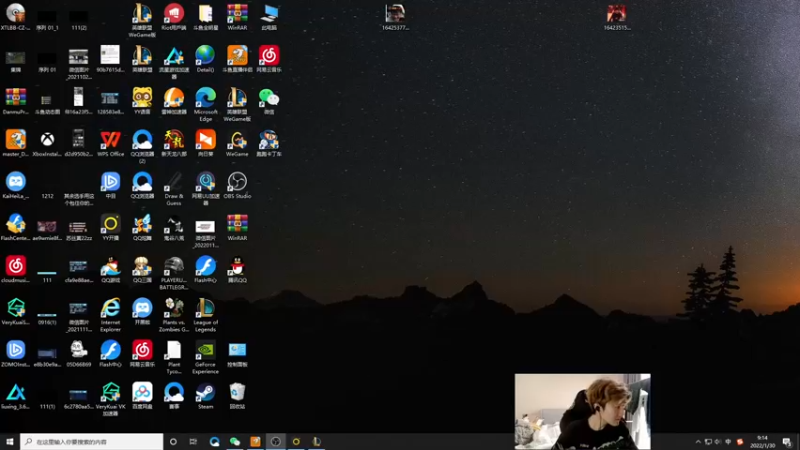Click the League client taskbar icon
Viewport: 800px width, 450px height.
pos(316,441)
